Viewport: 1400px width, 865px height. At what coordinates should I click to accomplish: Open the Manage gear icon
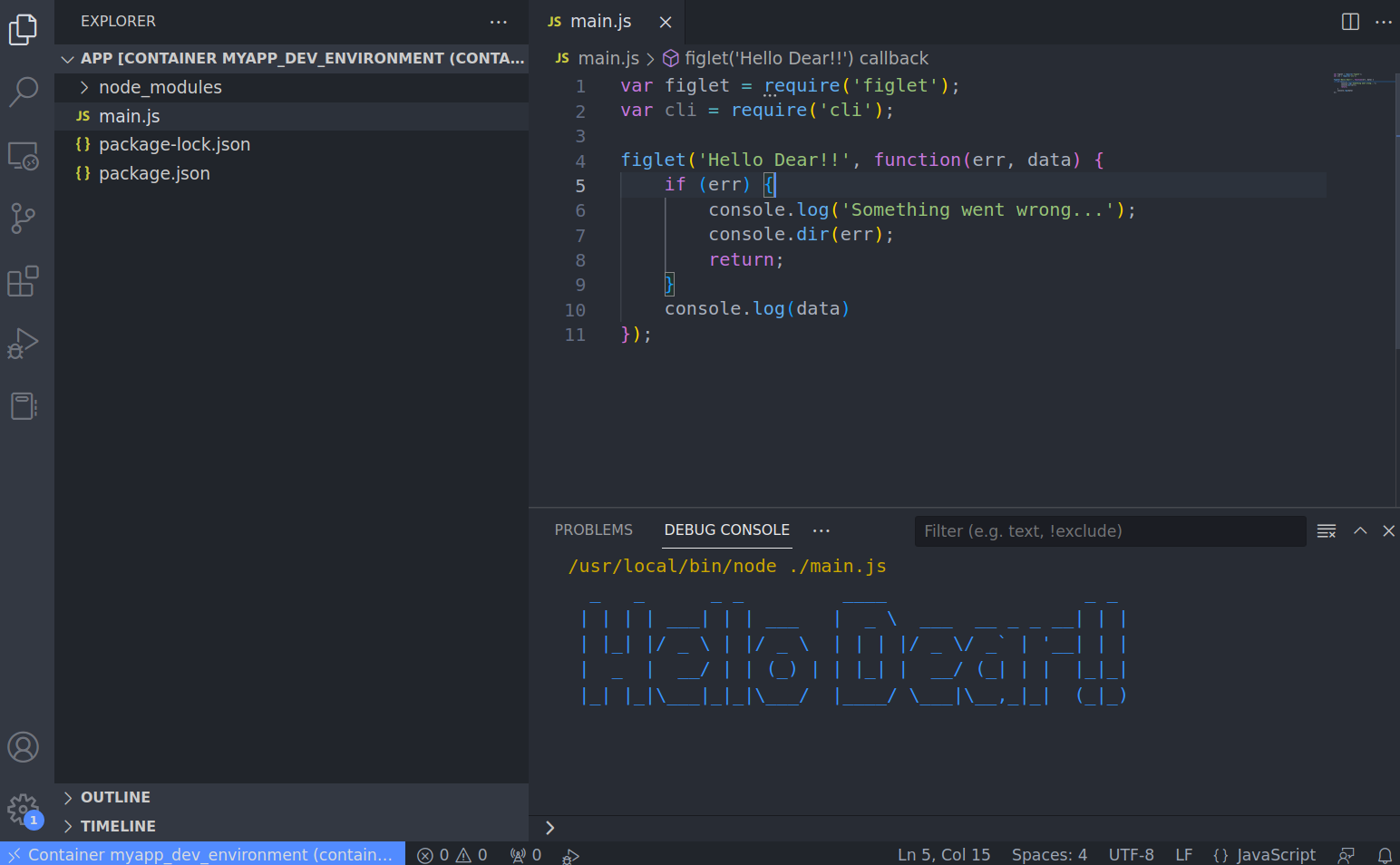(23, 810)
